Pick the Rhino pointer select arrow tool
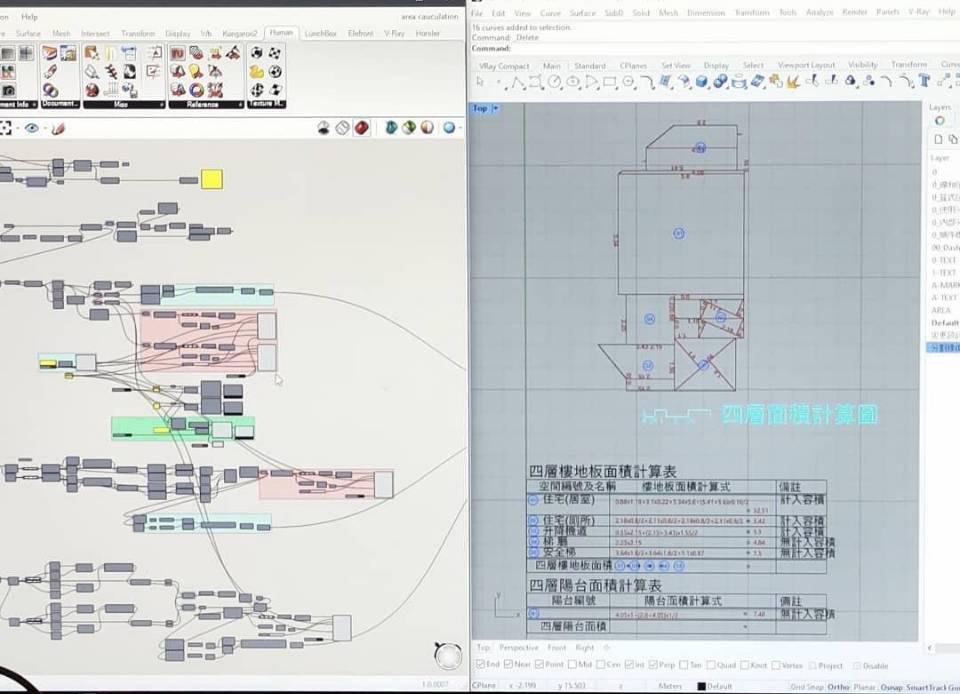960x694 pixels. (480, 81)
